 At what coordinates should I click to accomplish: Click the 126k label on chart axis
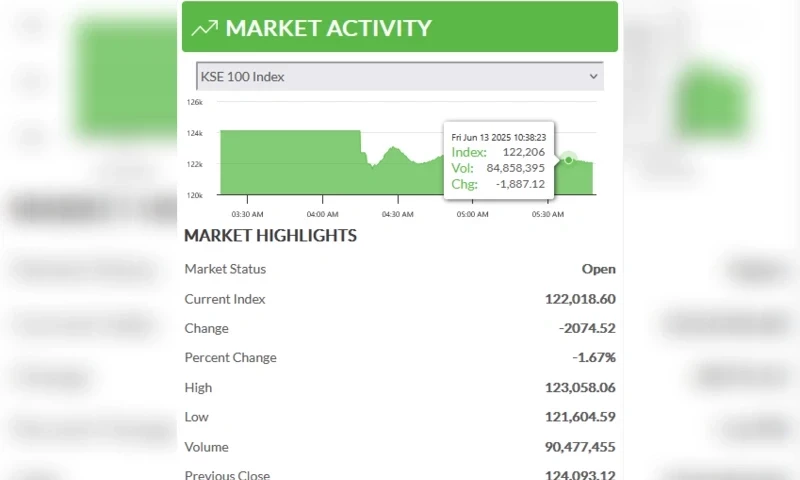pos(195,102)
